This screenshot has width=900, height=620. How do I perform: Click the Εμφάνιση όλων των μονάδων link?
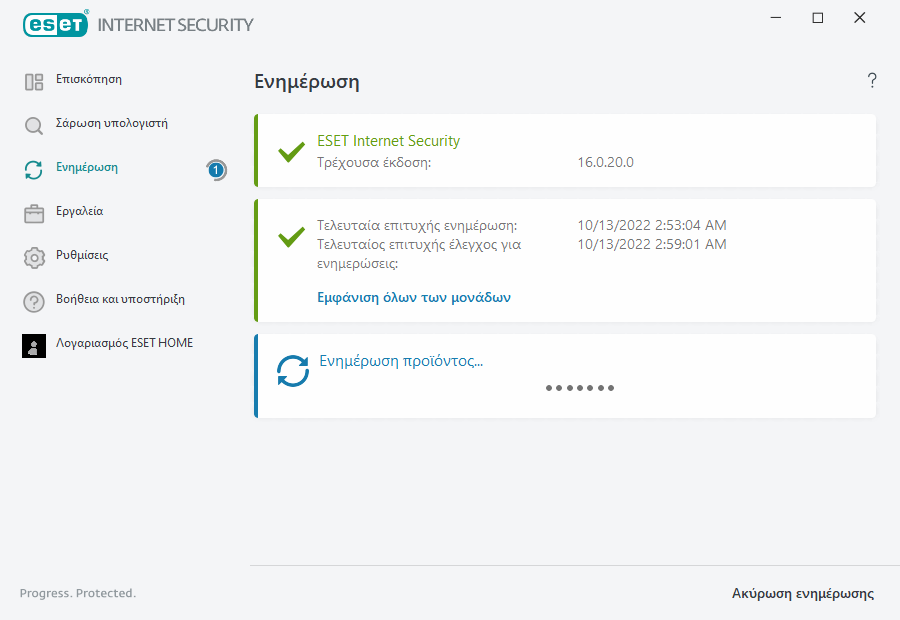click(x=414, y=297)
